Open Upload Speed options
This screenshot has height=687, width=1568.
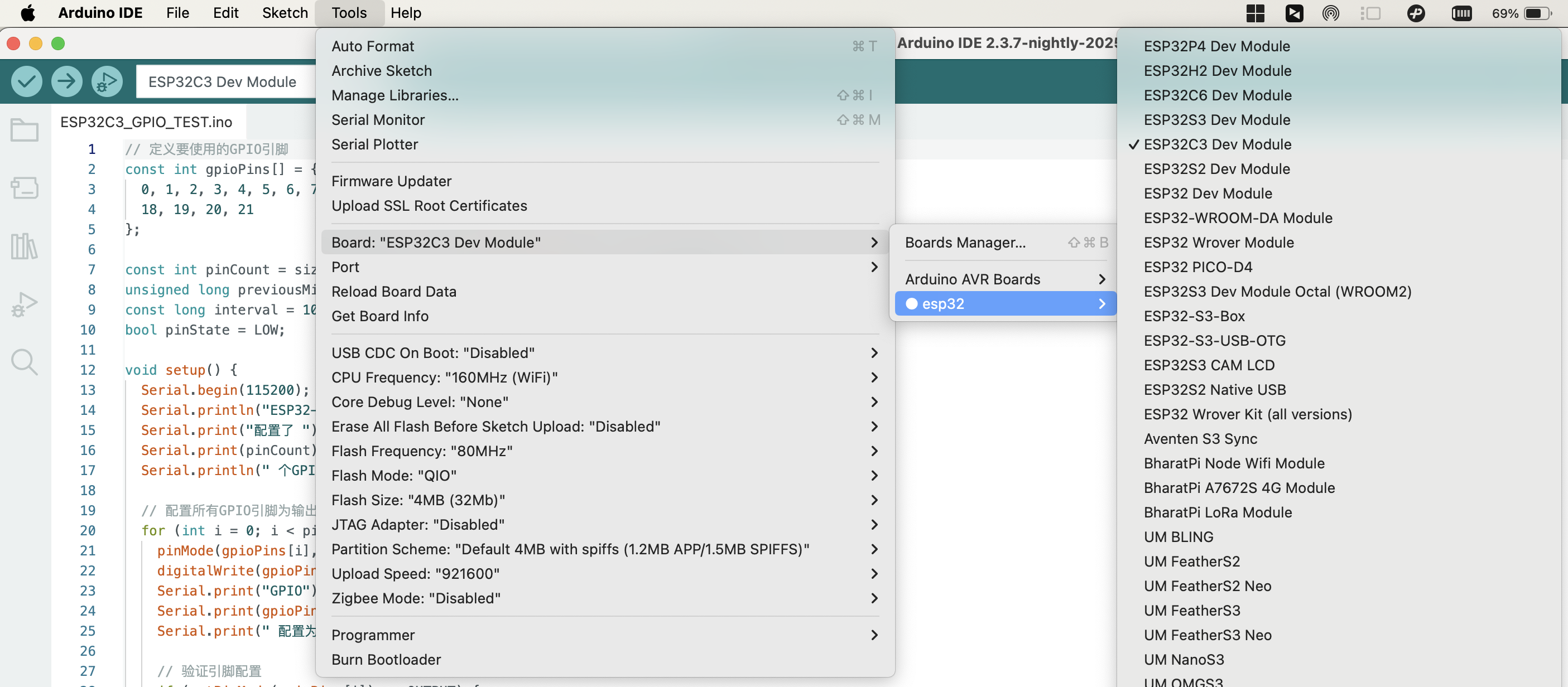click(x=605, y=574)
